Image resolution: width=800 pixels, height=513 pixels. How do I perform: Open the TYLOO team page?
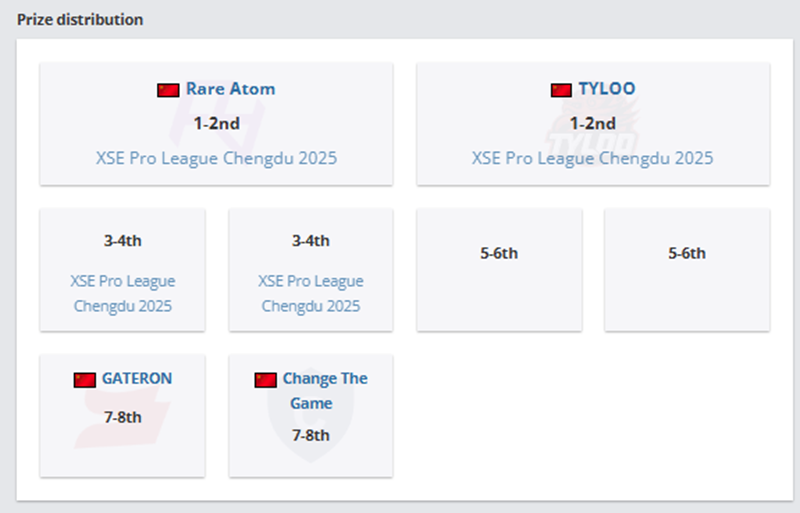(606, 89)
